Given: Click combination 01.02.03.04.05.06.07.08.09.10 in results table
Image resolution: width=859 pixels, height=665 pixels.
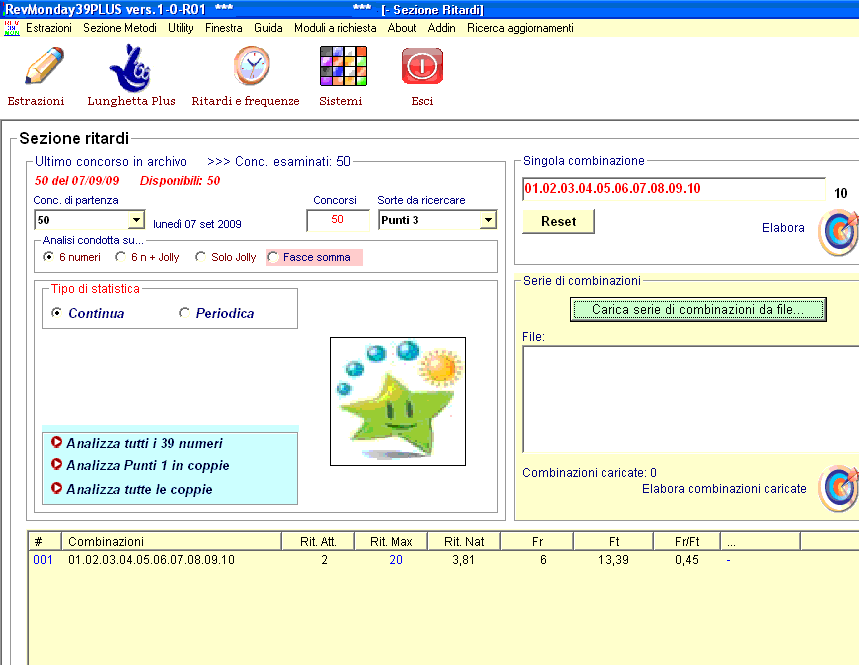Looking at the screenshot, I should (x=151, y=560).
